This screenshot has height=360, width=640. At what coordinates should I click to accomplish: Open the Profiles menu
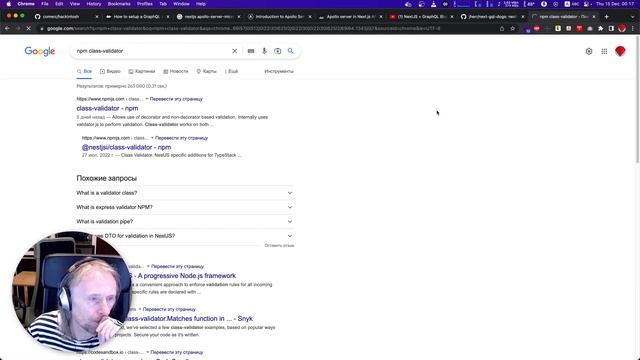[144, 4]
